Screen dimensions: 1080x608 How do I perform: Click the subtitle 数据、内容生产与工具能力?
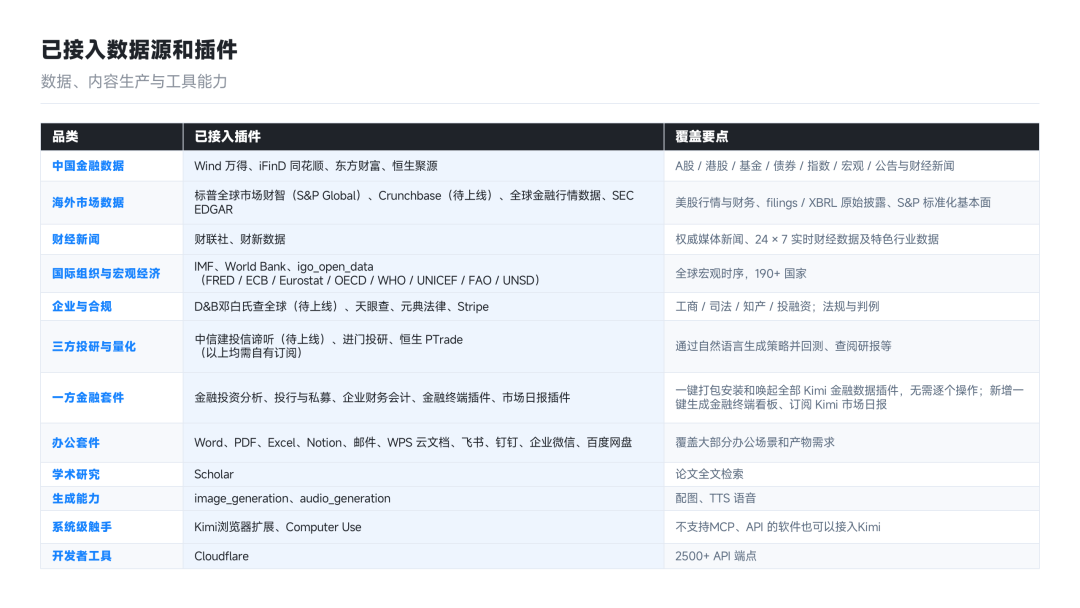(134, 81)
